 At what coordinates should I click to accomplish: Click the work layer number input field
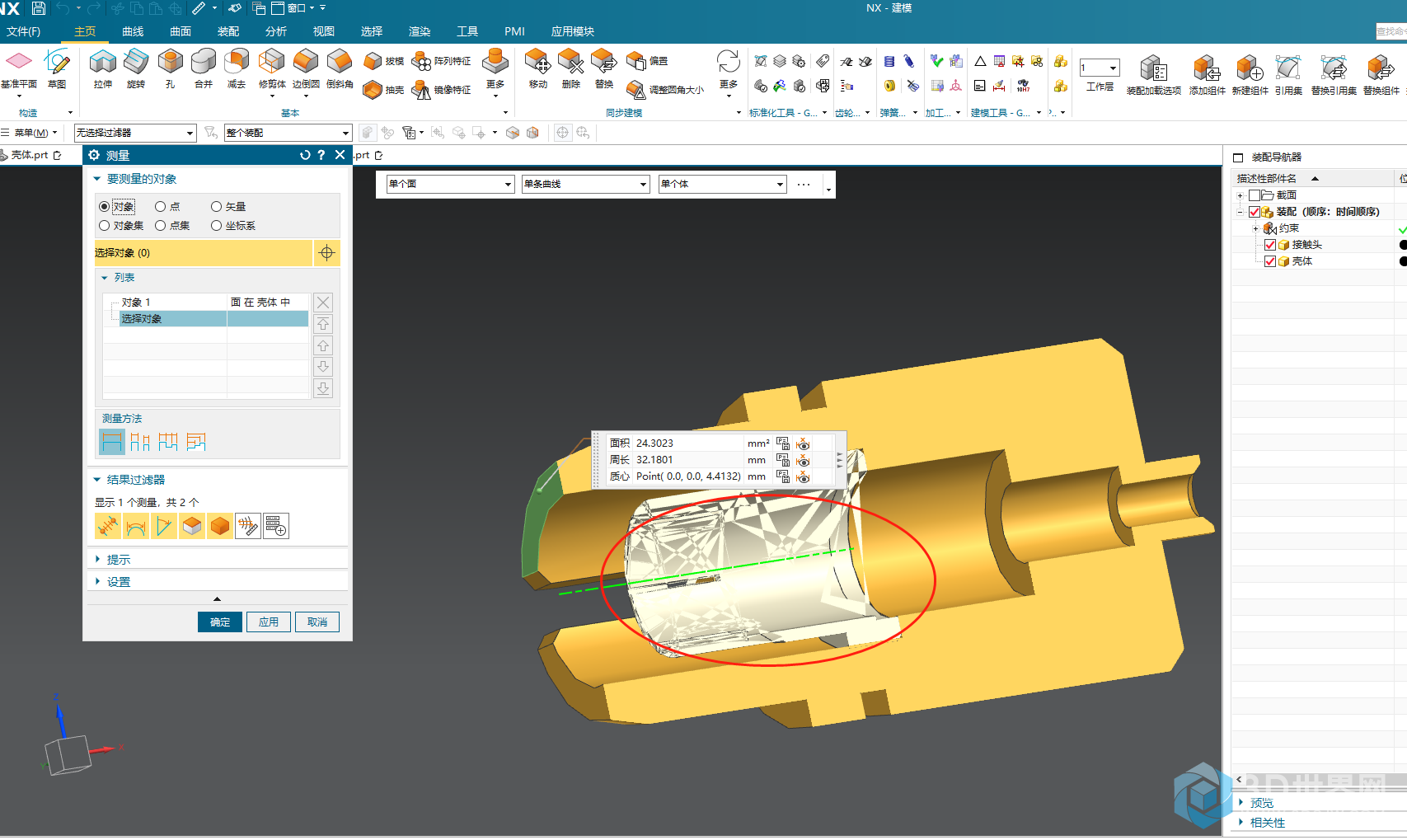click(x=1093, y=68)
